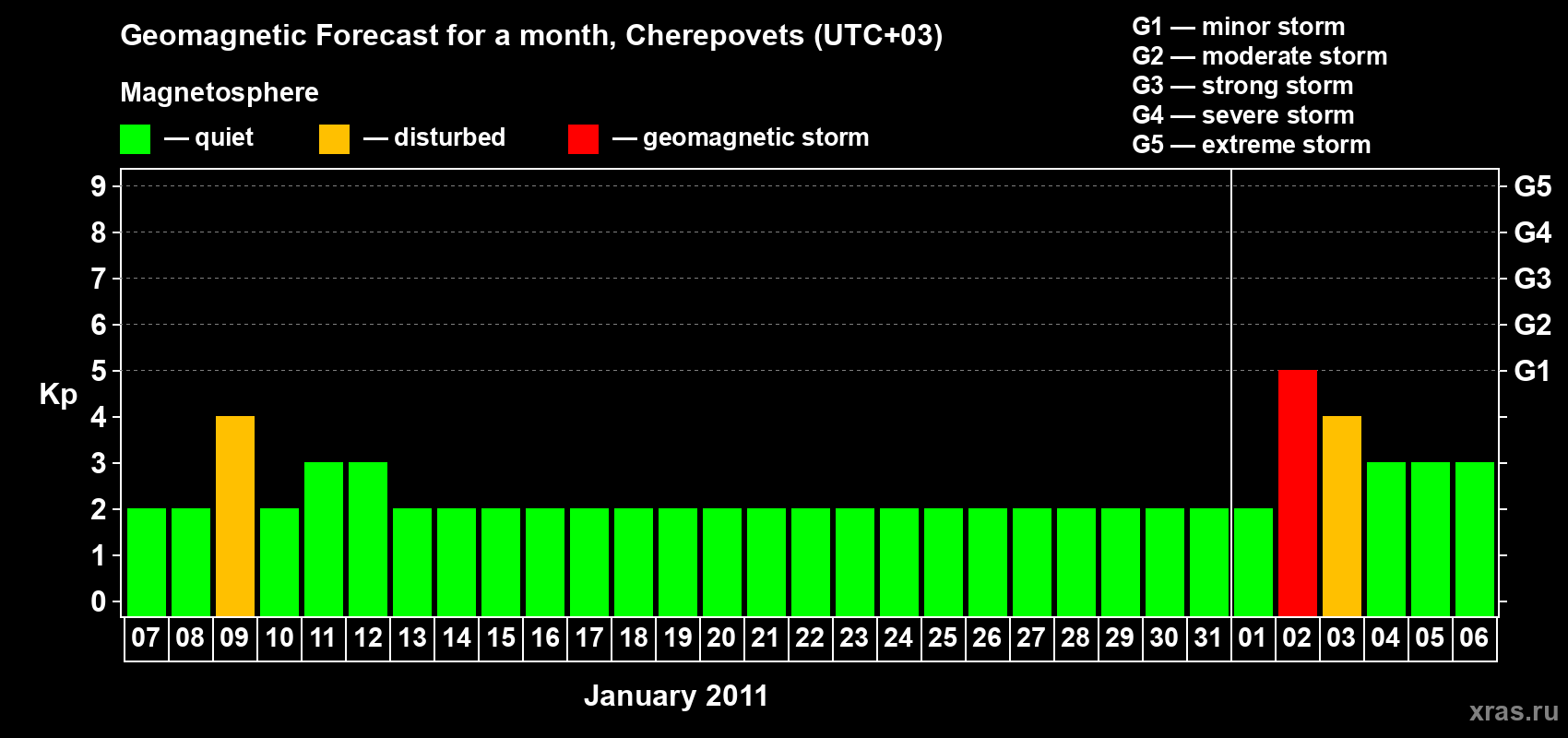1568x738 pixels.
Task: Click the green bar for January 07
Action: (x=147, y=562)
